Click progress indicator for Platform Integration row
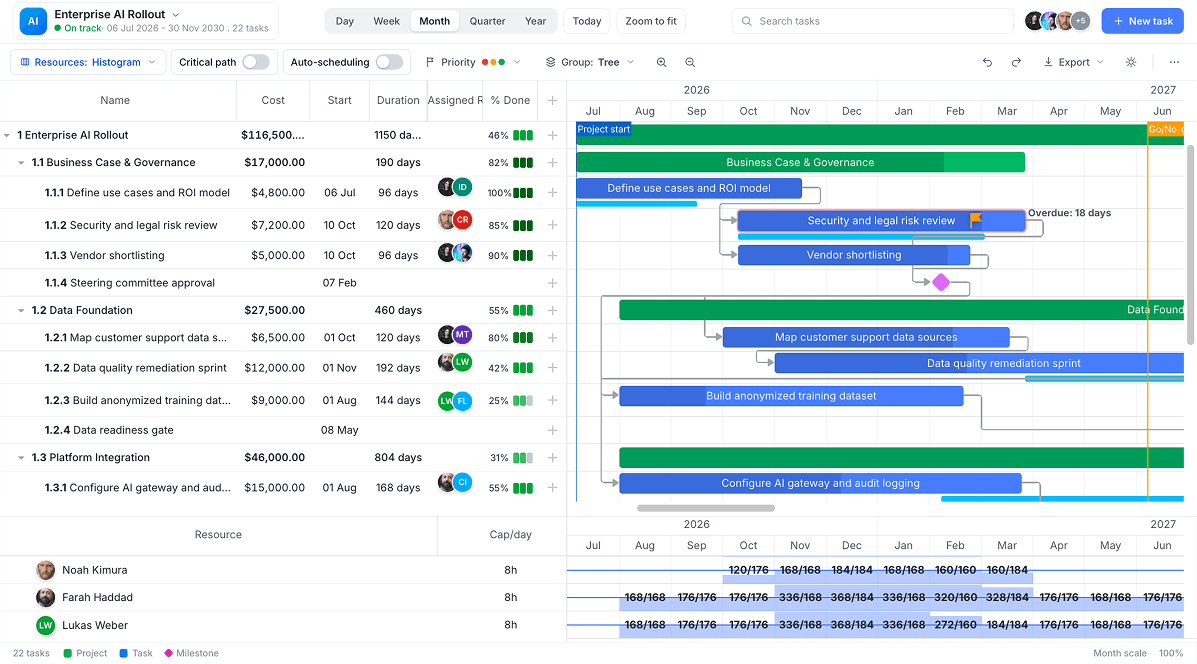Image resolution: width=1197 pixels, height=664 pixels. click(523, 458)
